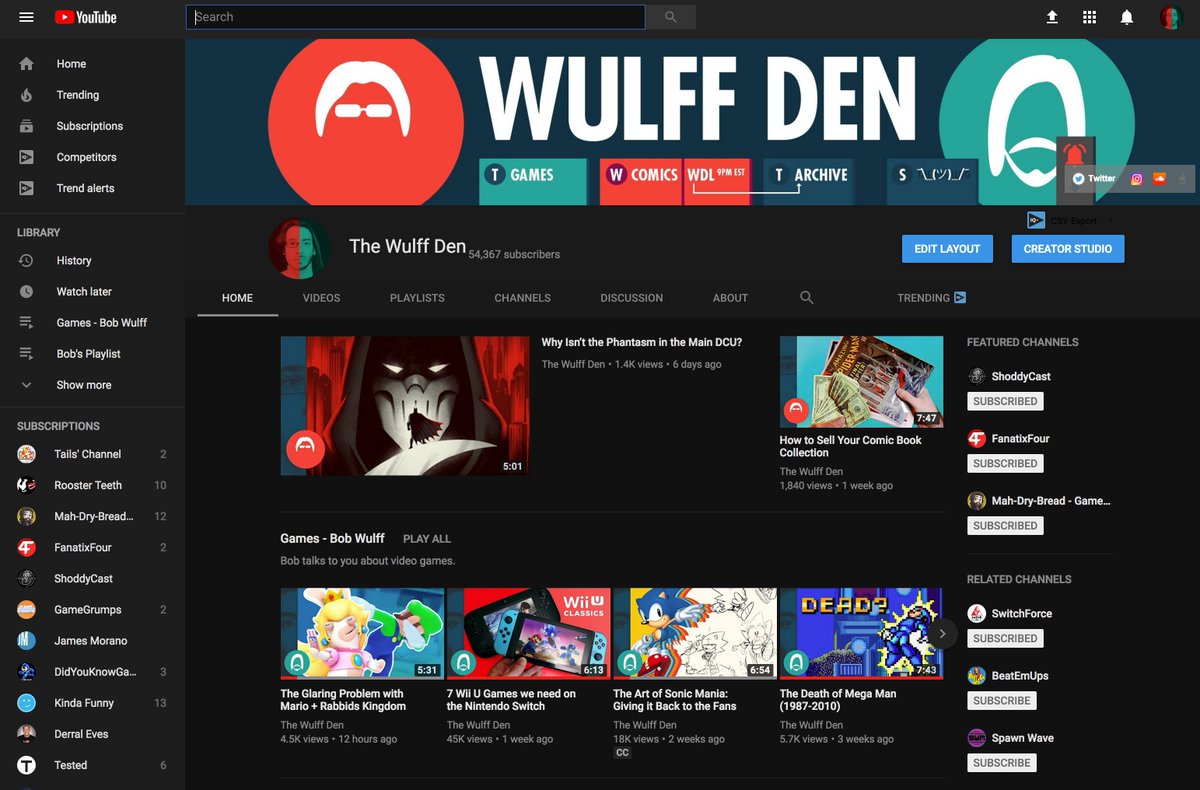Click the Edit Layout button
Screen dimensions: 1200x790
click(947, 249)
